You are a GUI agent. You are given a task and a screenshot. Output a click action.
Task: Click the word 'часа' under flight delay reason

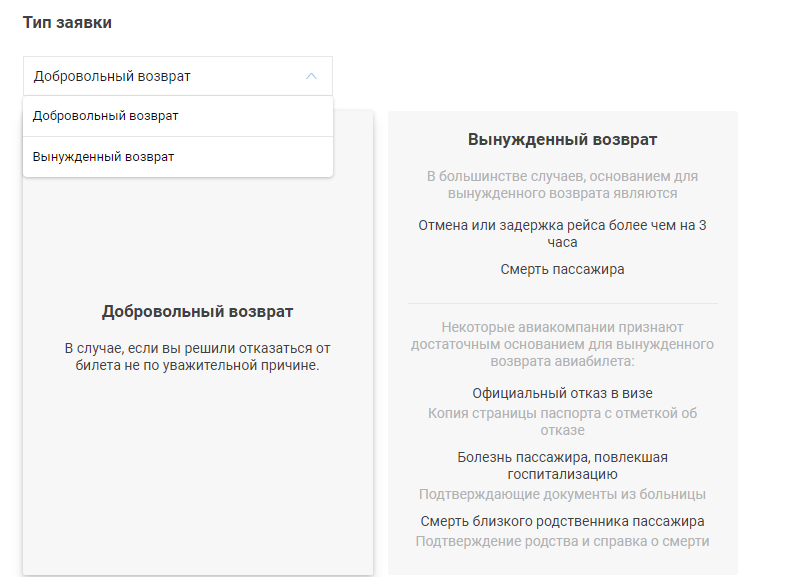(x=562, y=242)
